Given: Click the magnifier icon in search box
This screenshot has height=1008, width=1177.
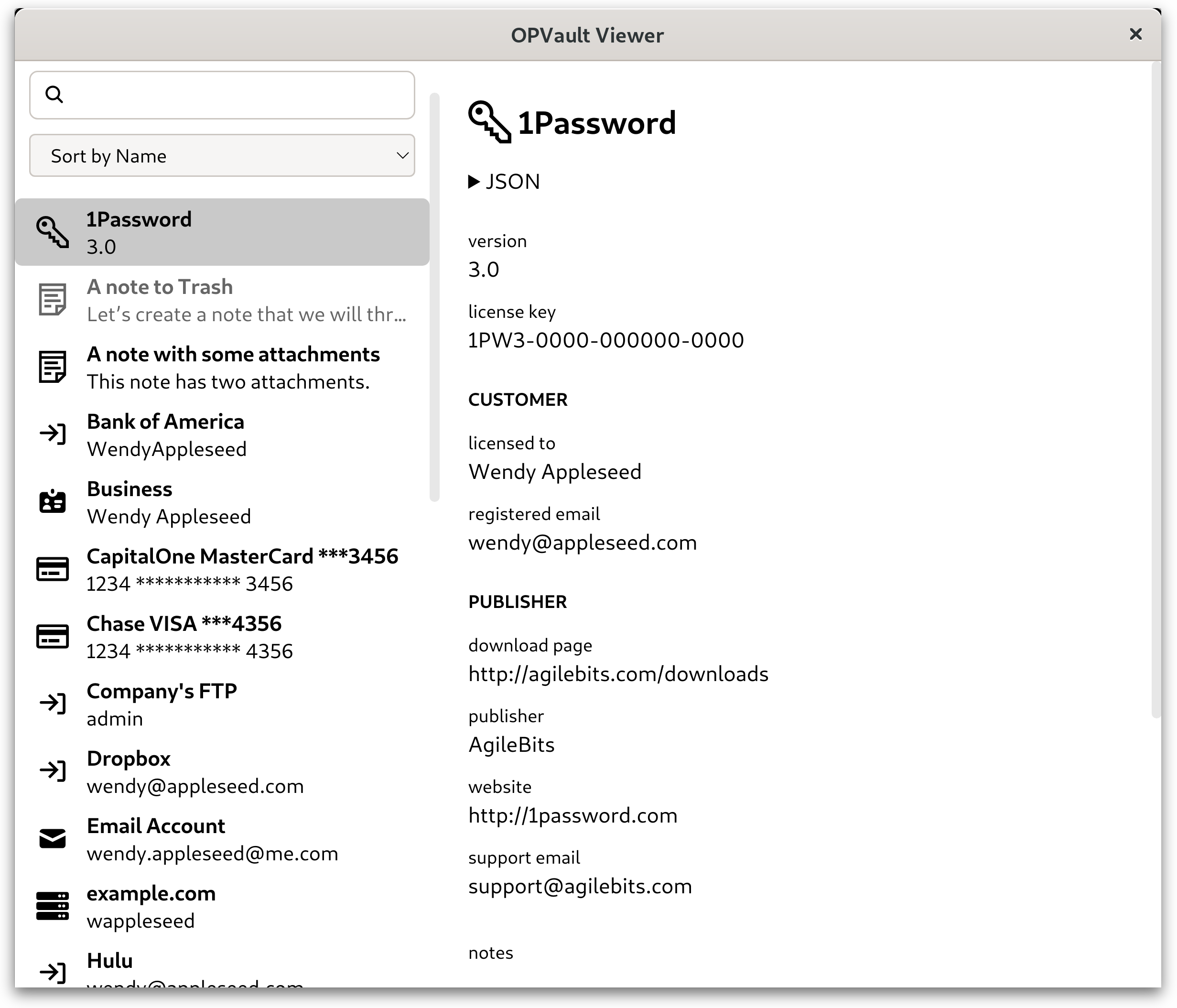Looking at the screenshot, I should click(54, 94).
